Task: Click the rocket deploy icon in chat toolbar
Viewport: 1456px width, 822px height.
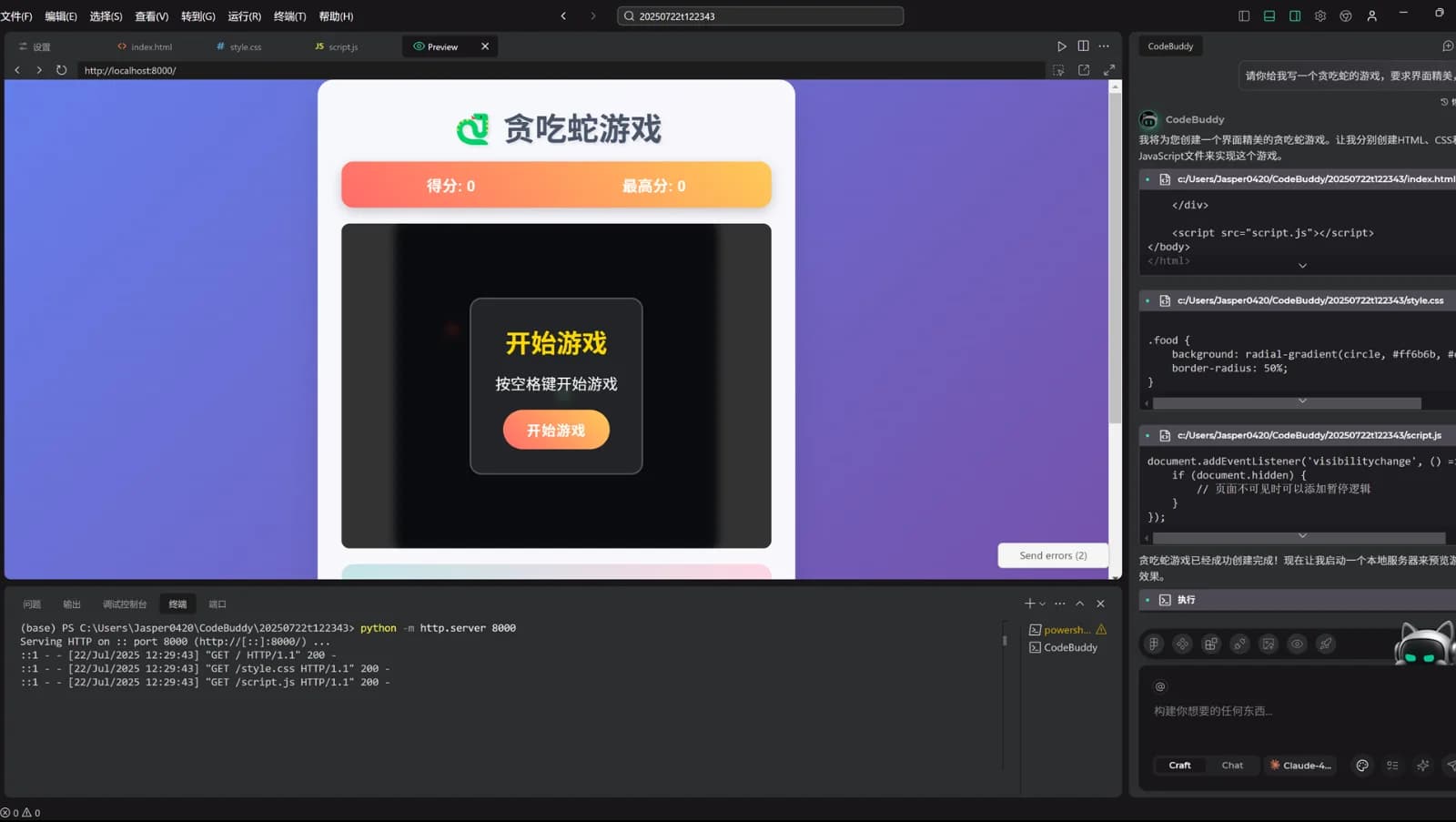Action: click(x=1326, y=644)
